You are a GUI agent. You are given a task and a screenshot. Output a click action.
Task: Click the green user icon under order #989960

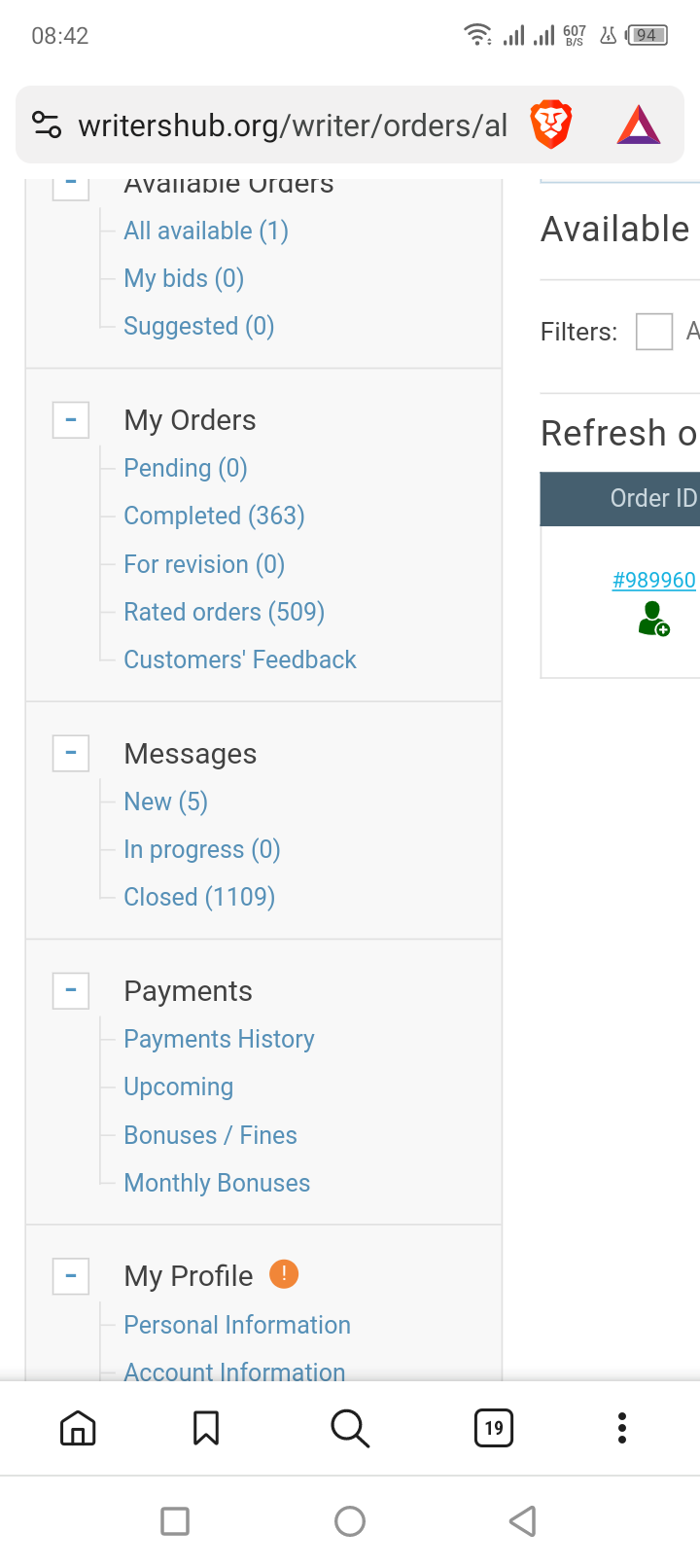click(x=653, y=619)
